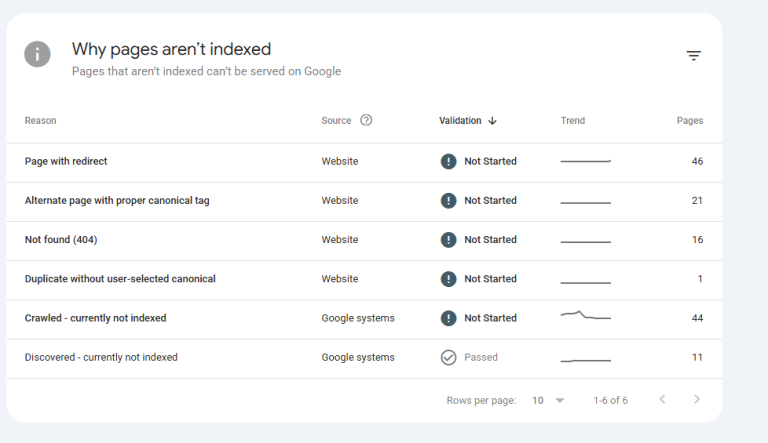Screen dimensions: 768x443
Task: Click trend sparkline for Page with redirect
Action: [586, 161]
